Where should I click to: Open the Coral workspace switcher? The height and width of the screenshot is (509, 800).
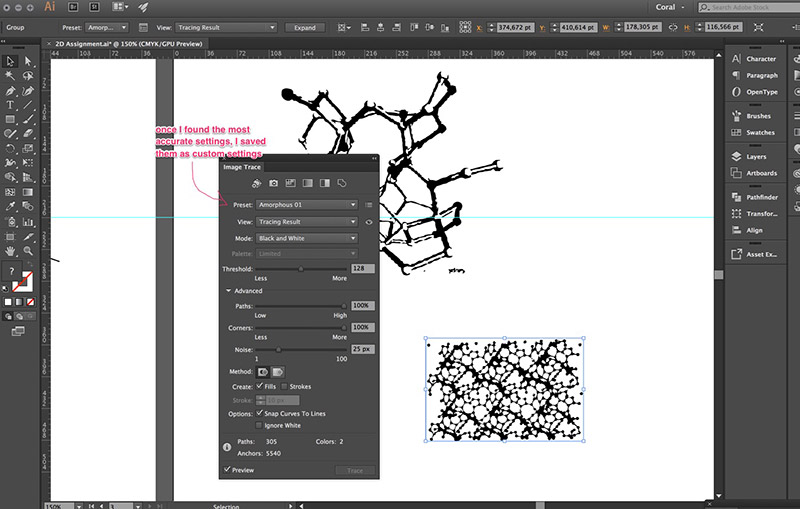click(x=670, y=7)
